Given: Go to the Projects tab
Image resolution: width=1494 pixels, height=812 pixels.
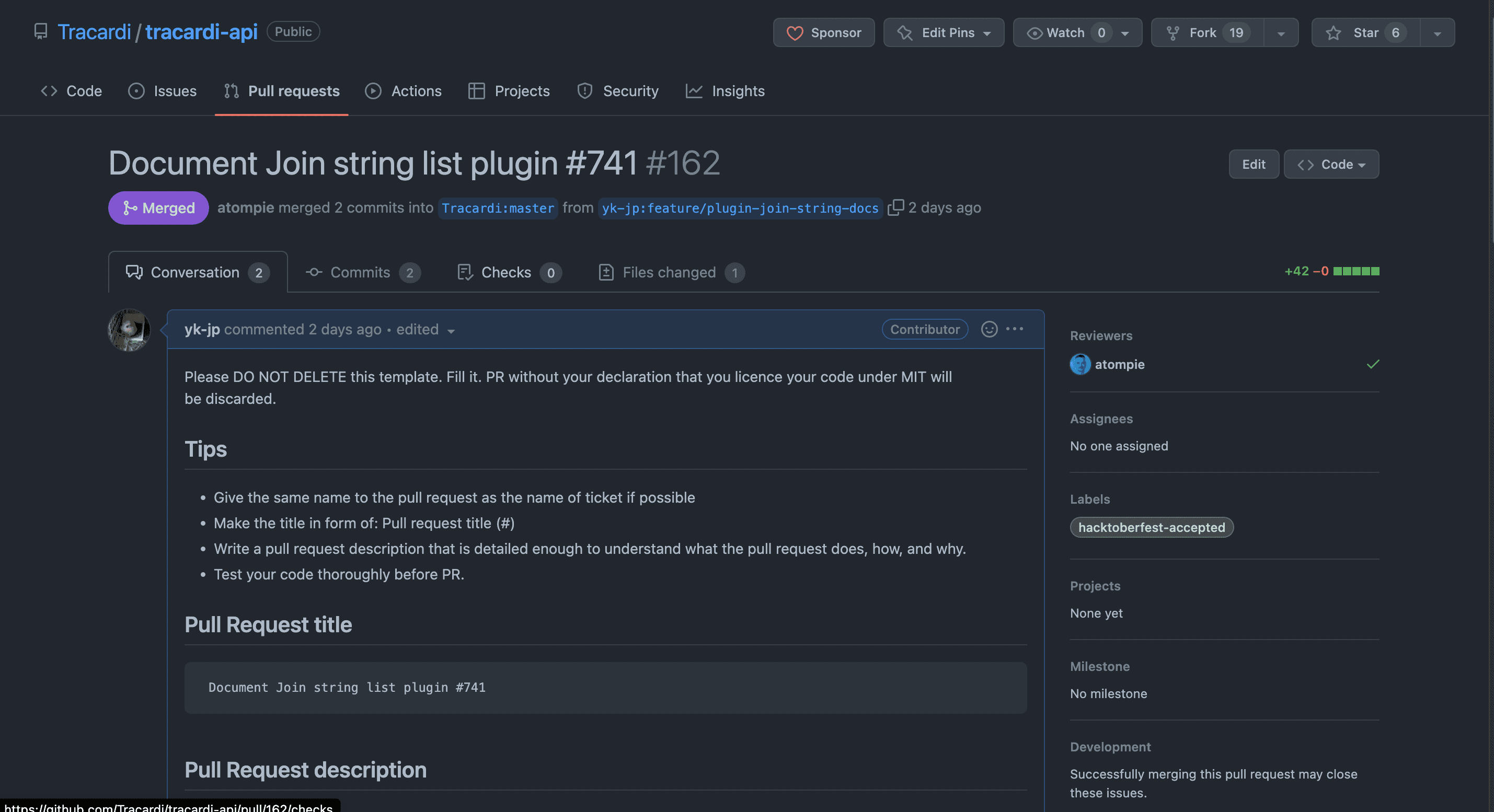Looking at the screenshot, I should [x=509, y=91].
